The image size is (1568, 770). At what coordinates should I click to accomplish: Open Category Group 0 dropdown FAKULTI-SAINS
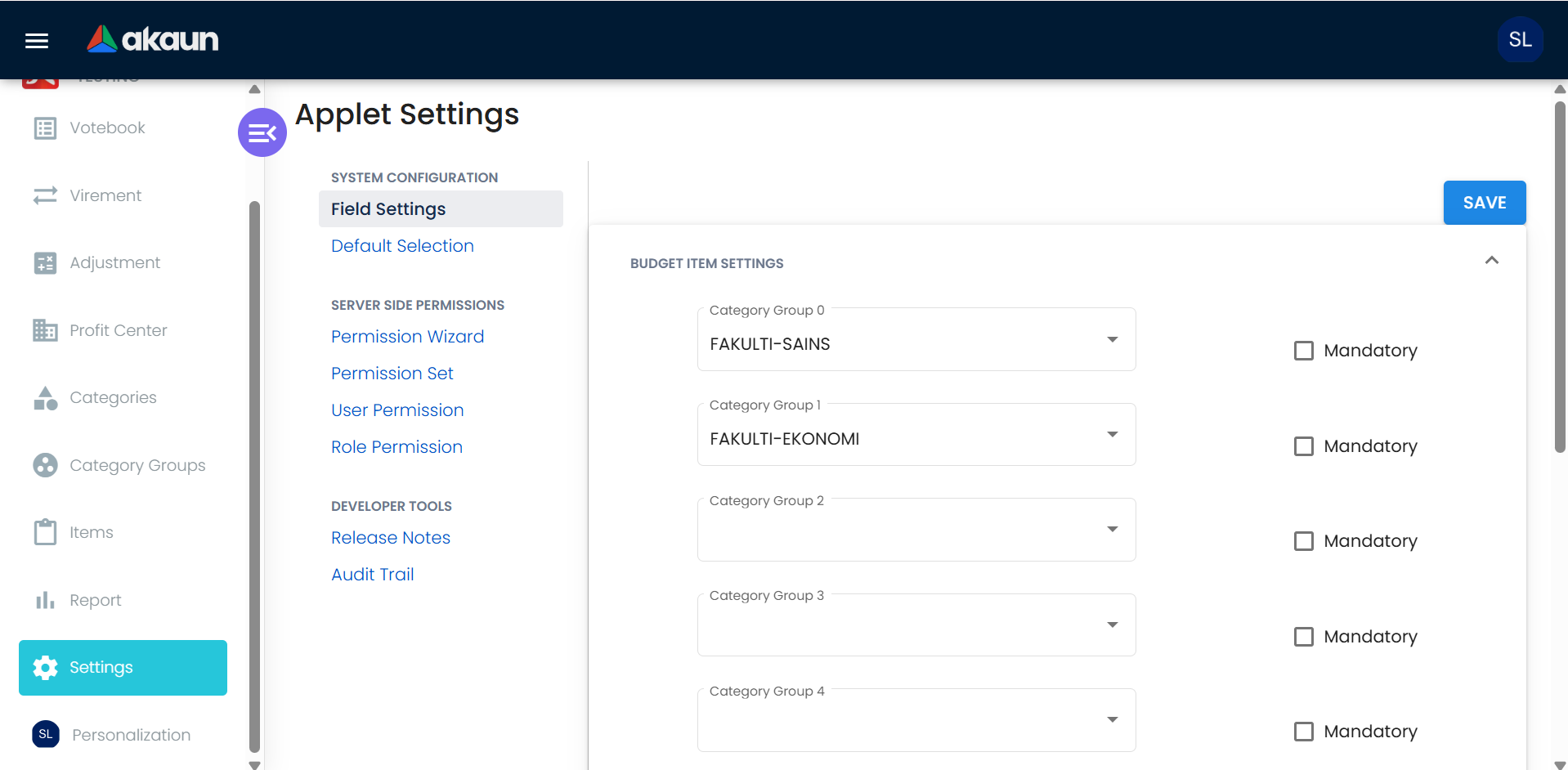coord(916,344)
